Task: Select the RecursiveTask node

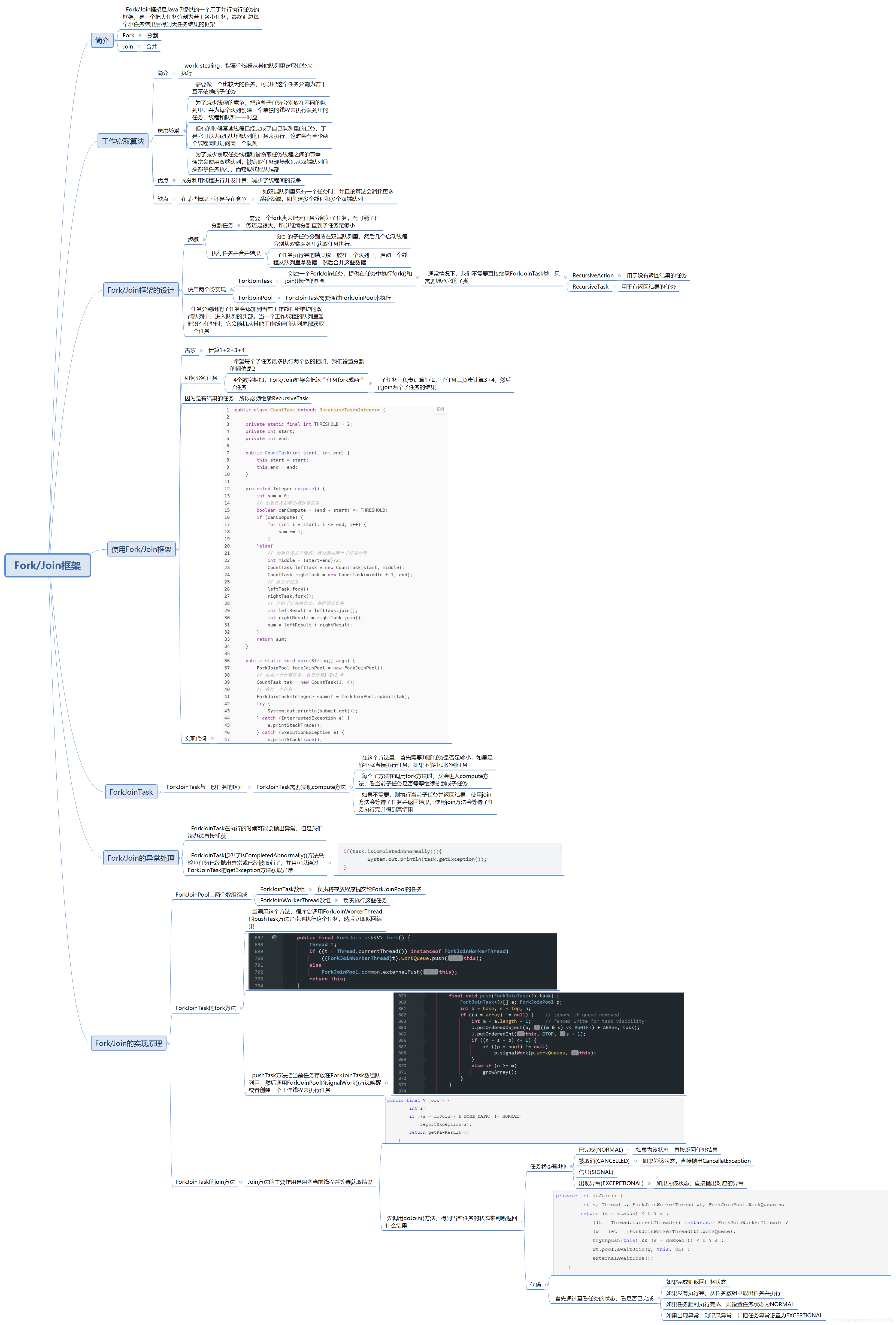Action: 590,287
